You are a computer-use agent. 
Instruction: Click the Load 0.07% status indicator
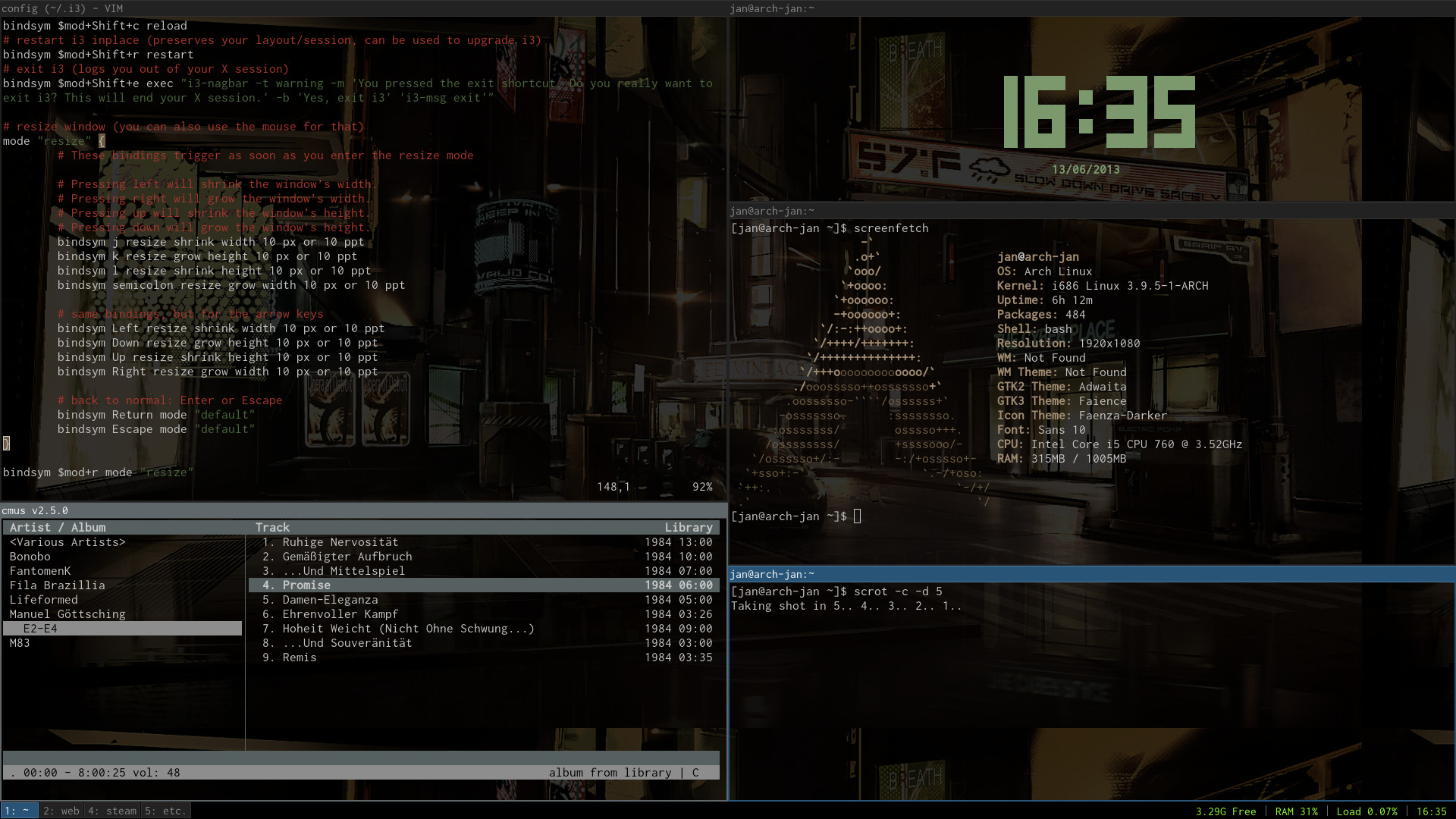pos(1367,811)
